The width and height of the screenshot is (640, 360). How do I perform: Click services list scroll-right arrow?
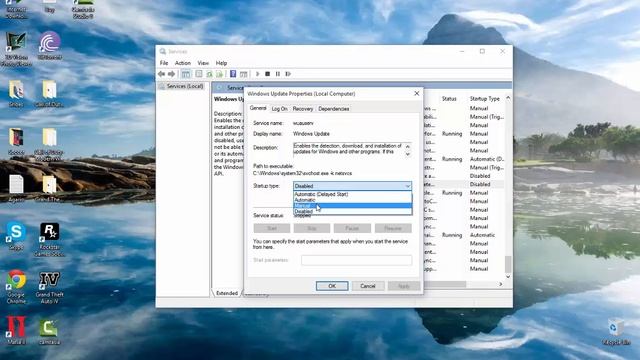click(501, 284)
